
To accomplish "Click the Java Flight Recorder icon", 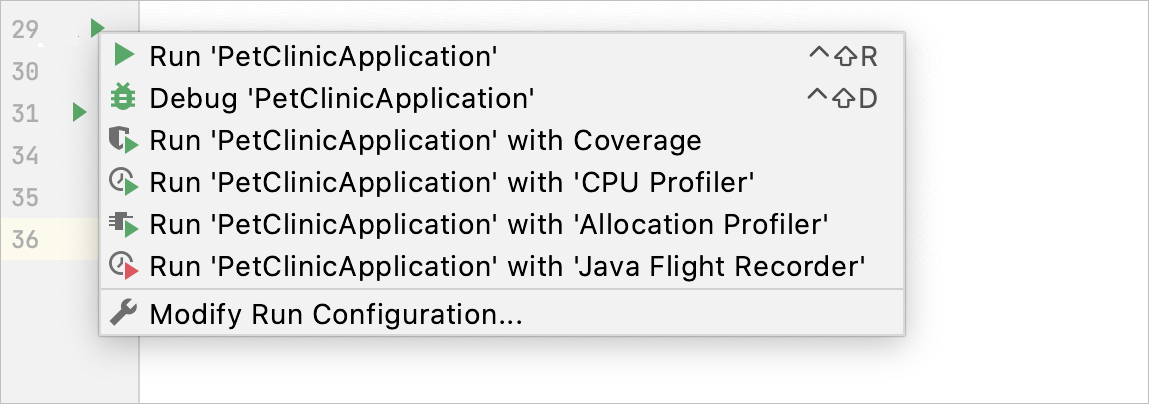I will click(124, 266).
